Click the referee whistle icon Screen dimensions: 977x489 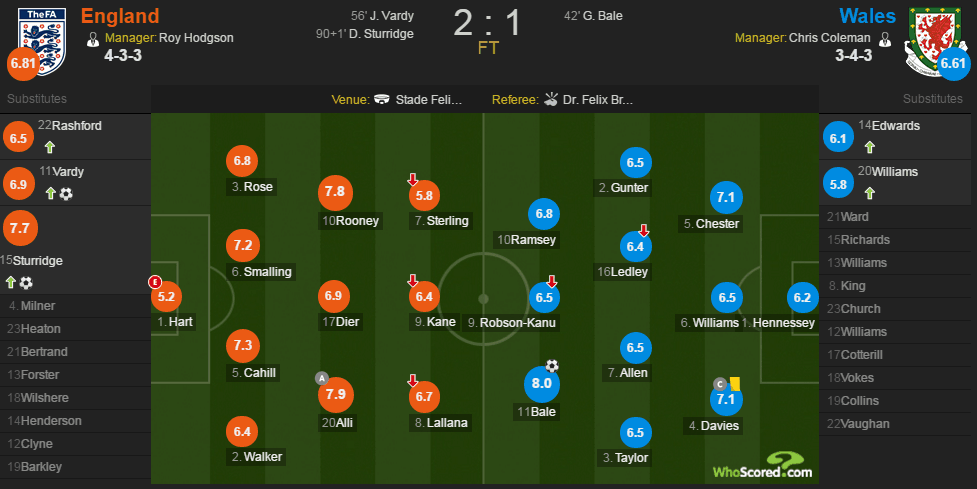[551, 100]
